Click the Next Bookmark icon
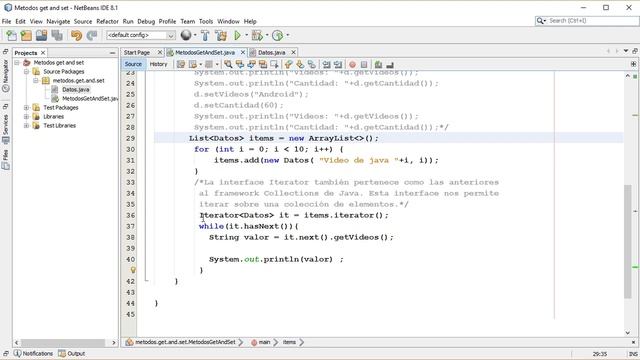Screen dimensions: 640x360 (300, 64)
